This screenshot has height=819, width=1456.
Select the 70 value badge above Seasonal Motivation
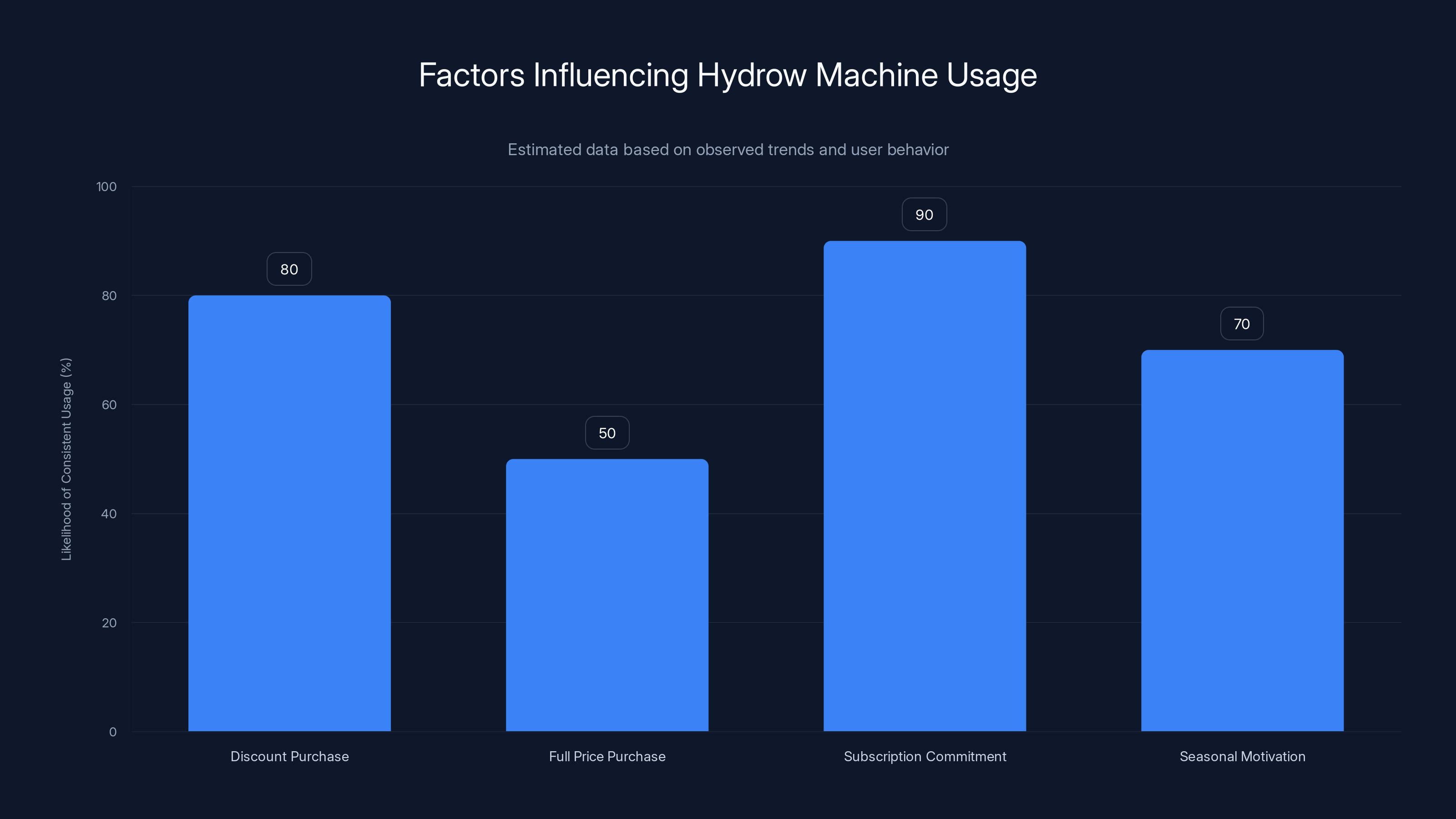pos(1242,324)
